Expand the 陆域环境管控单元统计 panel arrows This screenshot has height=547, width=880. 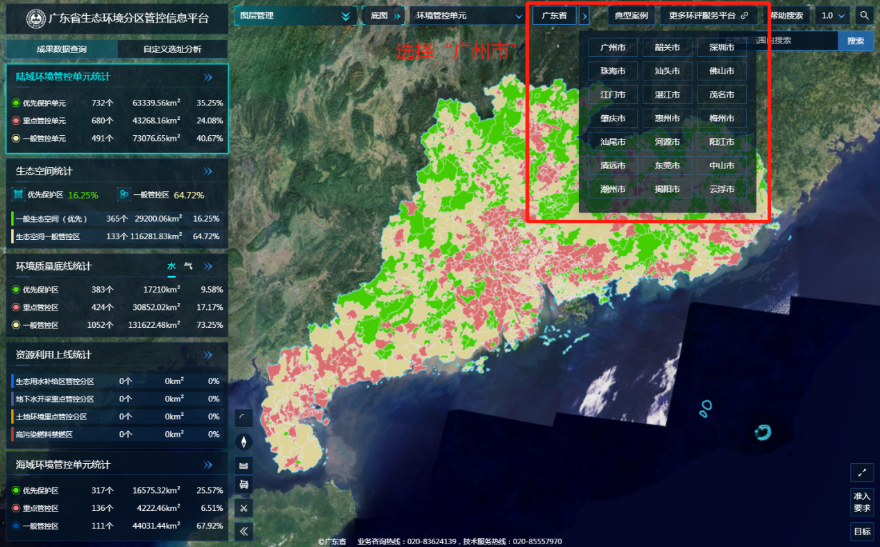pos(209,77)
